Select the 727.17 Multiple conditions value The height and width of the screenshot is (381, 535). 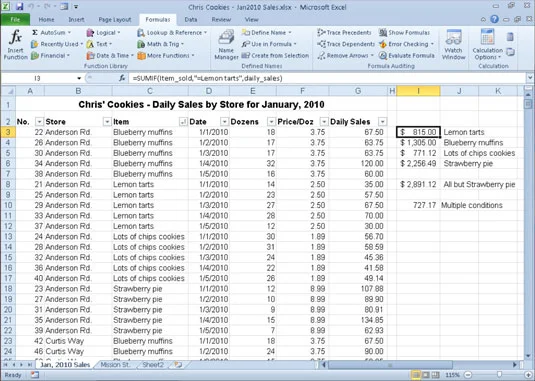pos(418,205)
